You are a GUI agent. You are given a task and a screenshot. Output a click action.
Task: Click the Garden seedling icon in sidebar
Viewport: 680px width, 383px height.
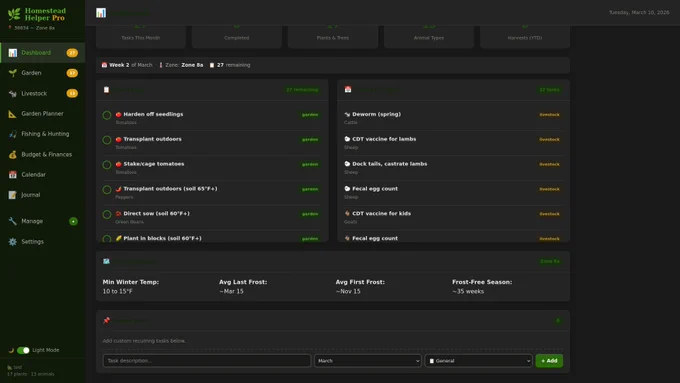(x=13, y=73)
